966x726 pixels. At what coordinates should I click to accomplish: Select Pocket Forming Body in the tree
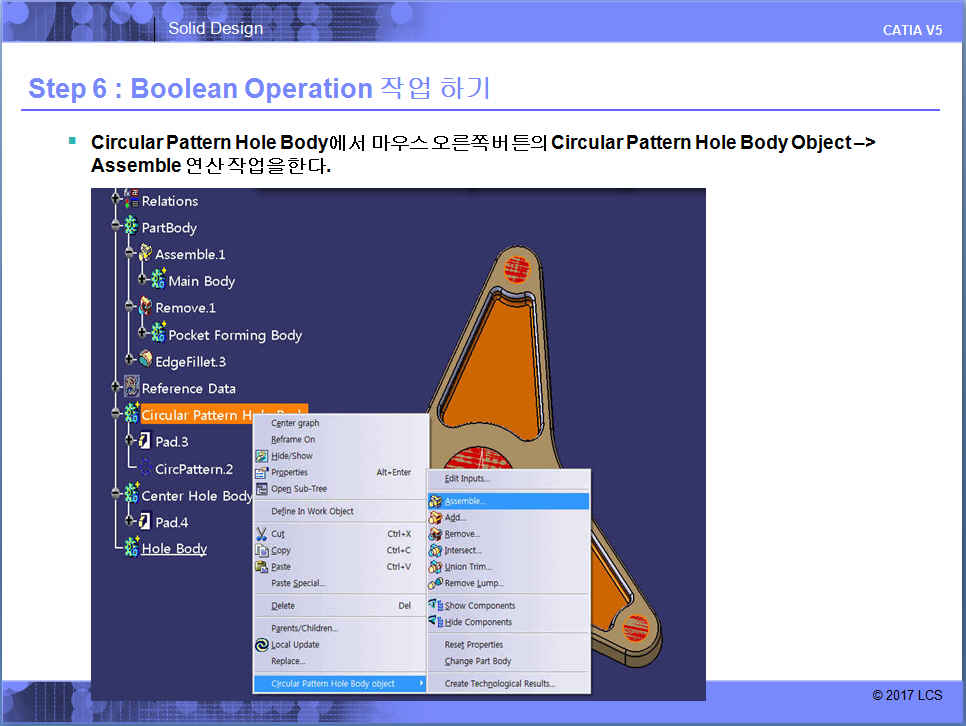point(234,335)
